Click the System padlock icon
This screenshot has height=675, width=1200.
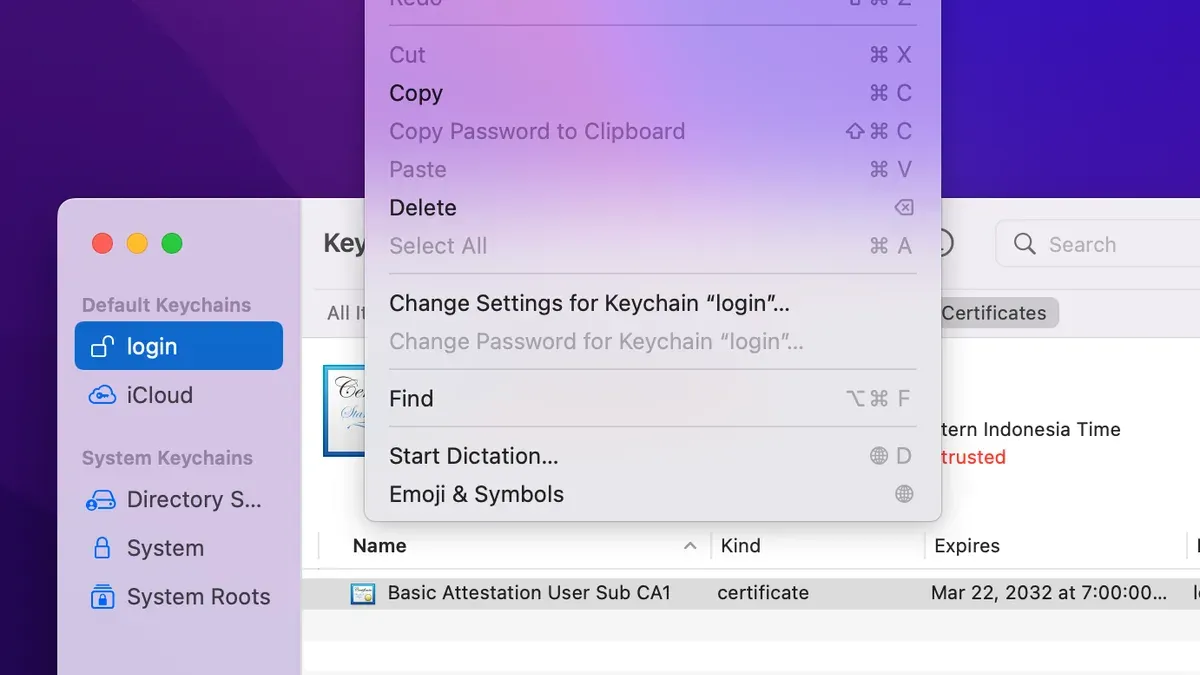tap(101, 548)
